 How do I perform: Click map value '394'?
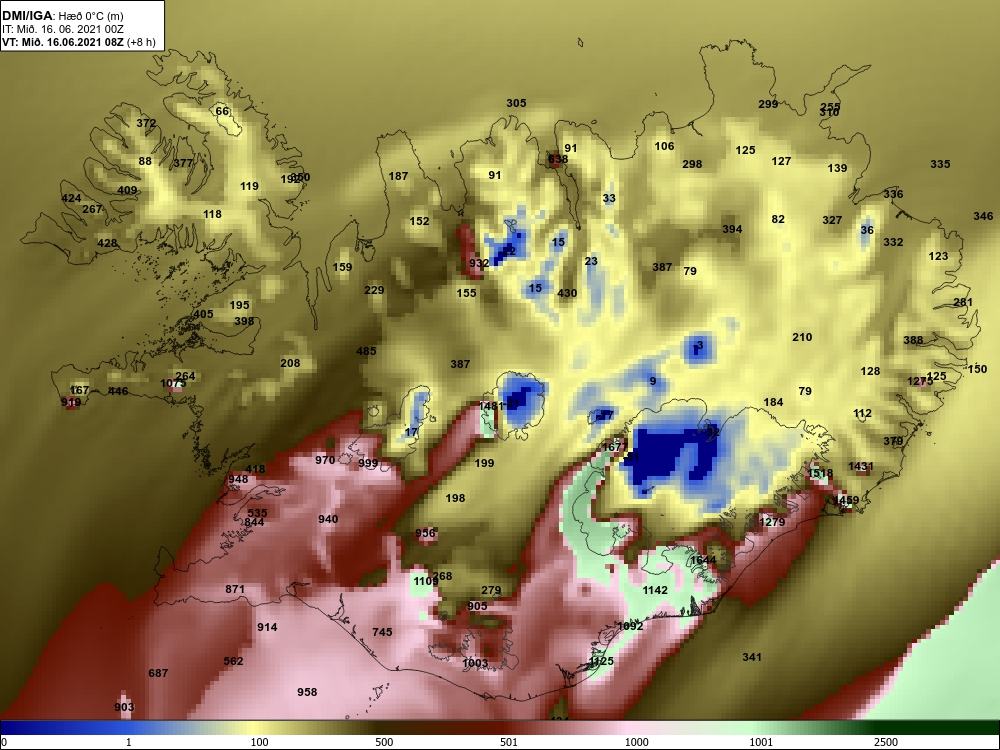pyautogui.click(x=732, y=229)
